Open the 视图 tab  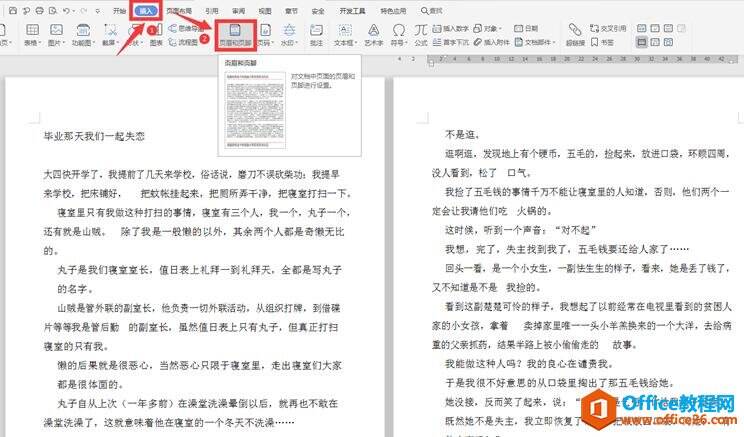point(265,10)
